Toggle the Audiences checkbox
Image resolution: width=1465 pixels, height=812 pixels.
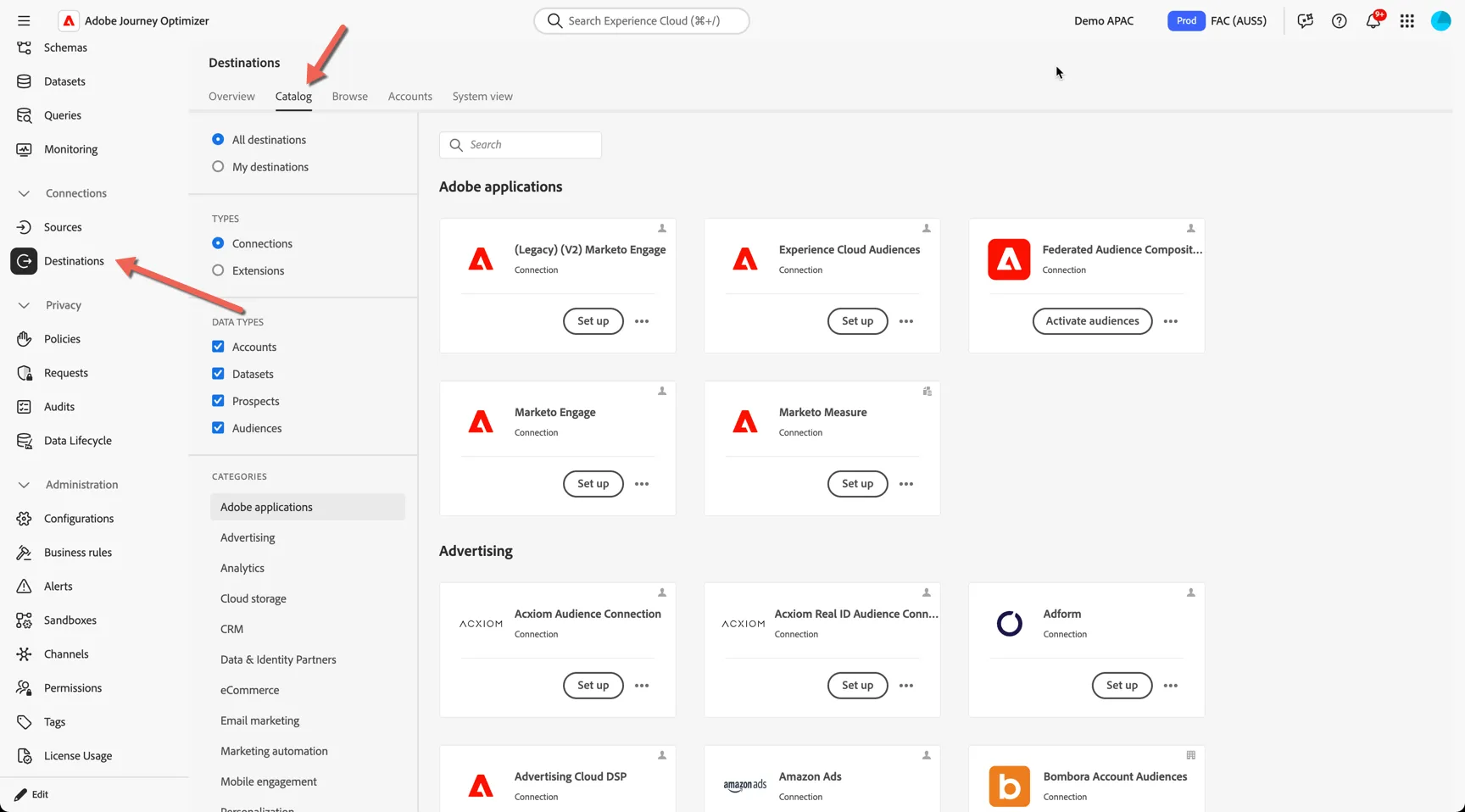click(218, 428)
